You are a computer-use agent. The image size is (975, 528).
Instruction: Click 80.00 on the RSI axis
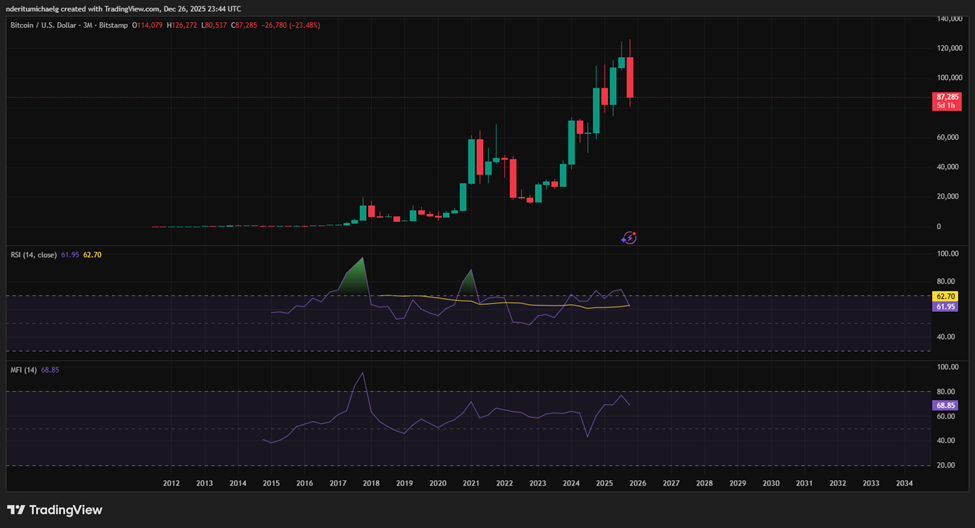pyautogui.click(x=948, y=282)
